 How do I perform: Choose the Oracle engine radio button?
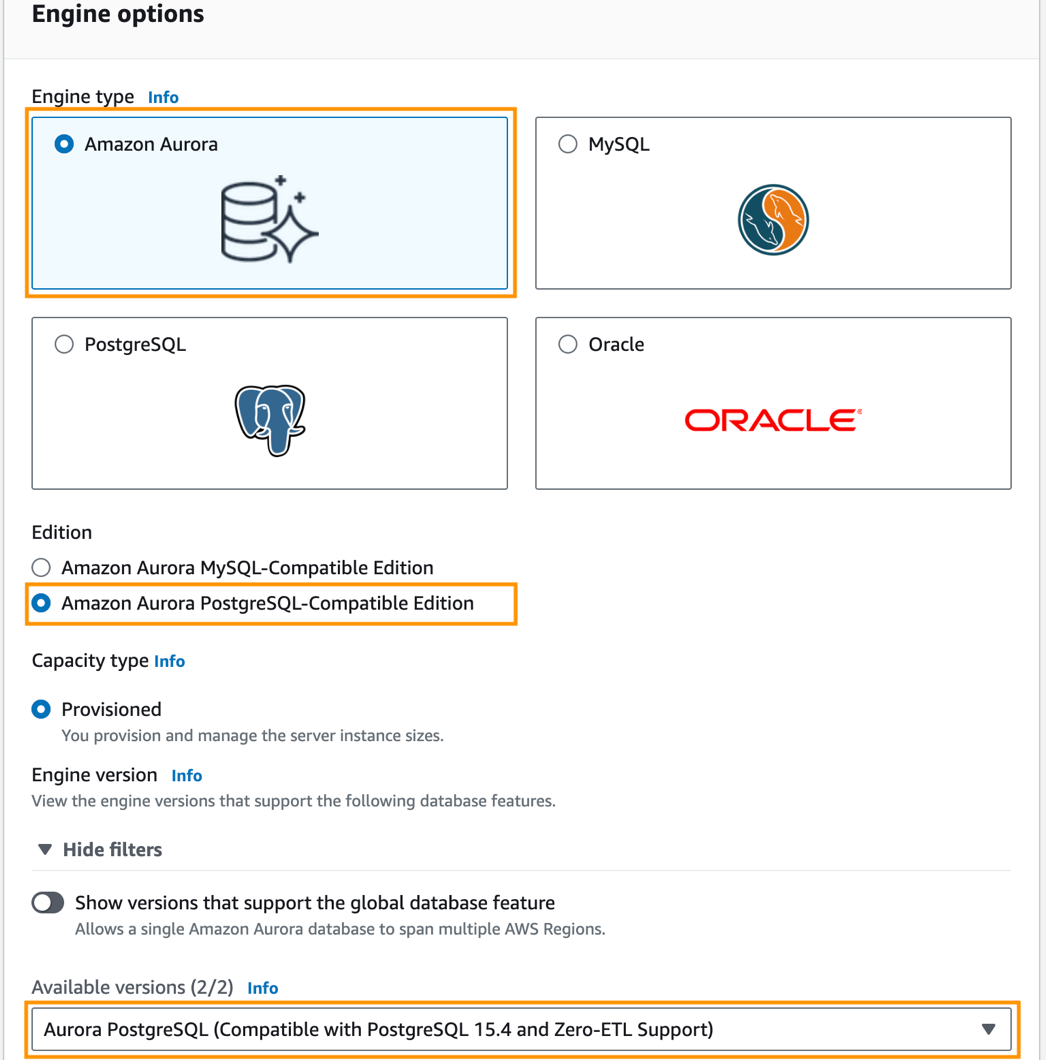coord(568,344)
